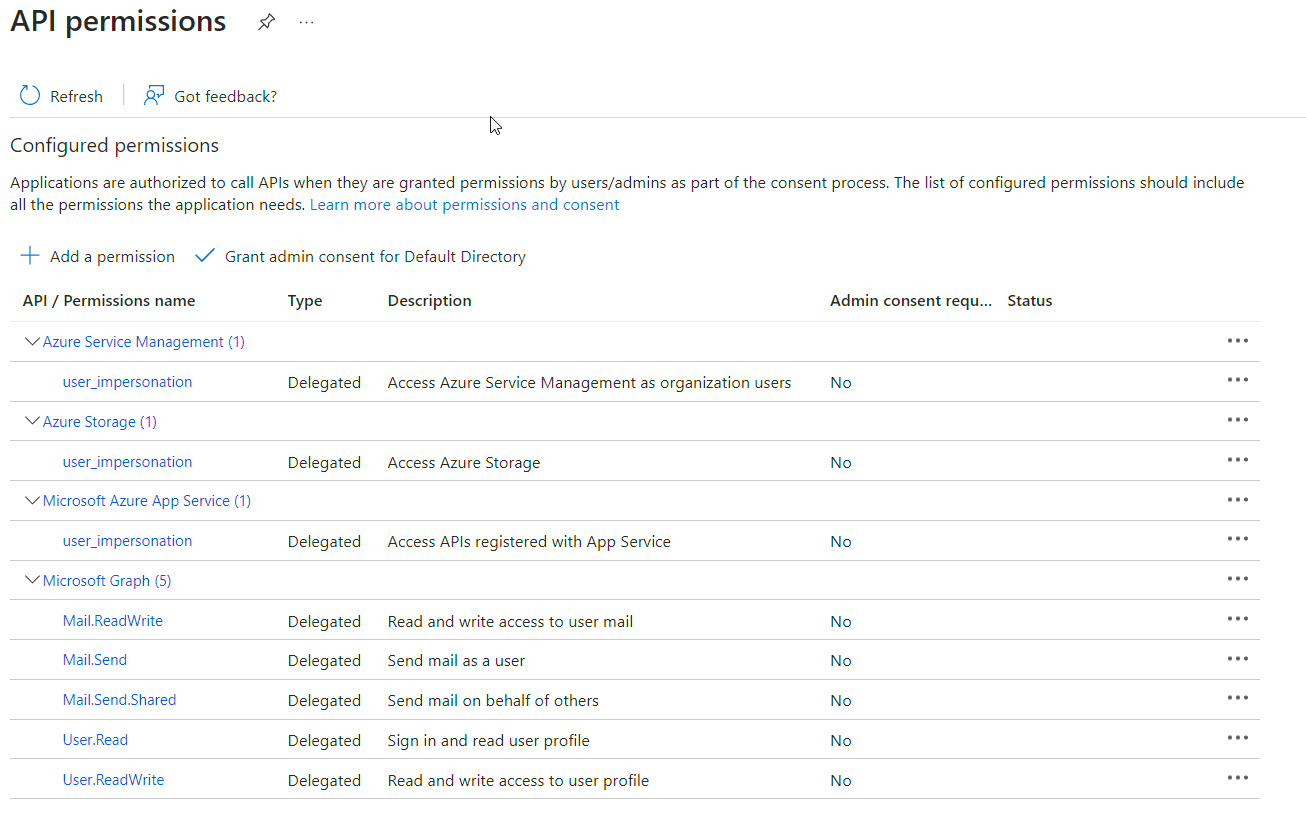1306x826 pixels.
Task: Click the Type column header
Action: tap(305, 301)
